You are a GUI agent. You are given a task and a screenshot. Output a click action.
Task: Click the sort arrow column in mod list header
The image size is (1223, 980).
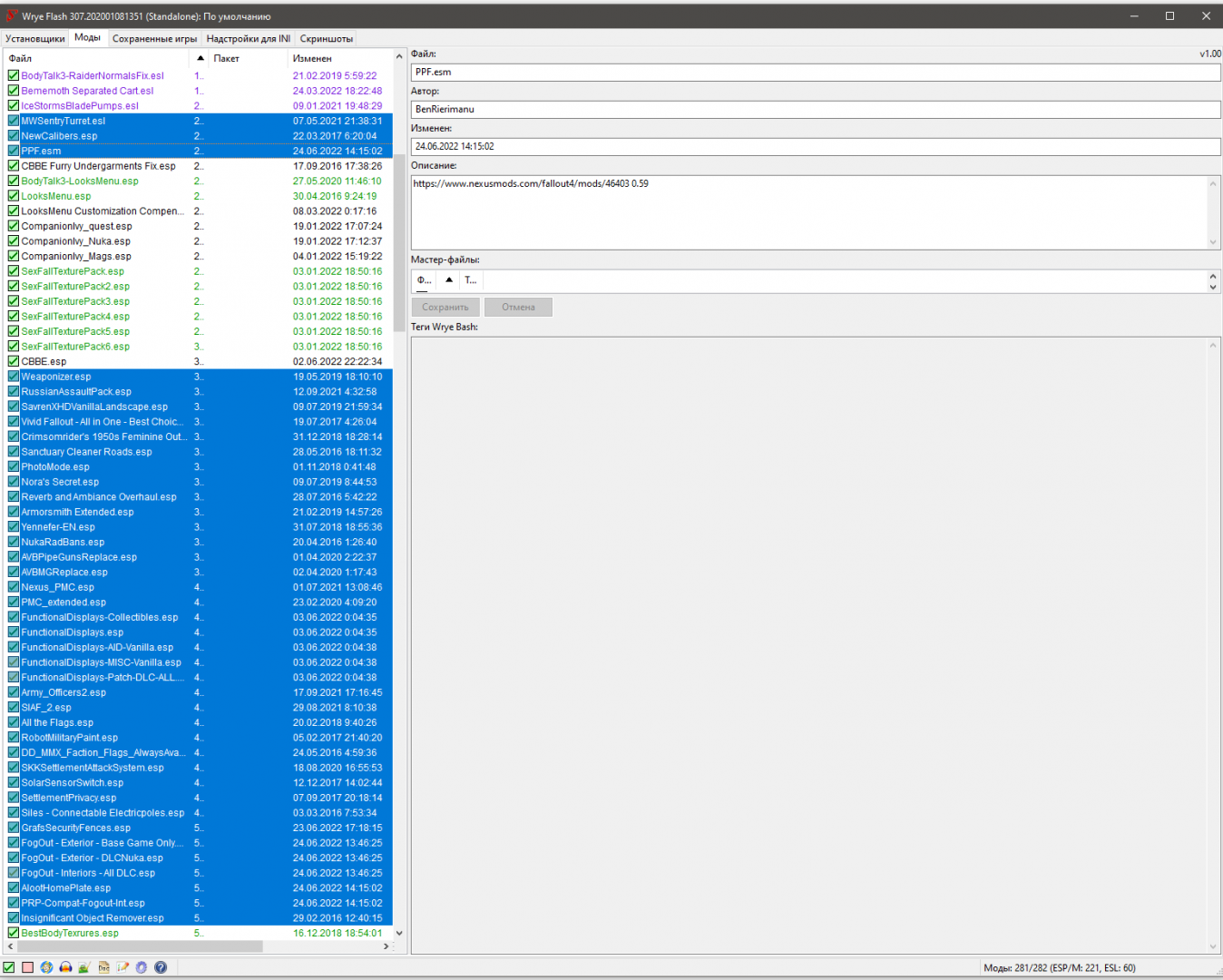point(201,58)
